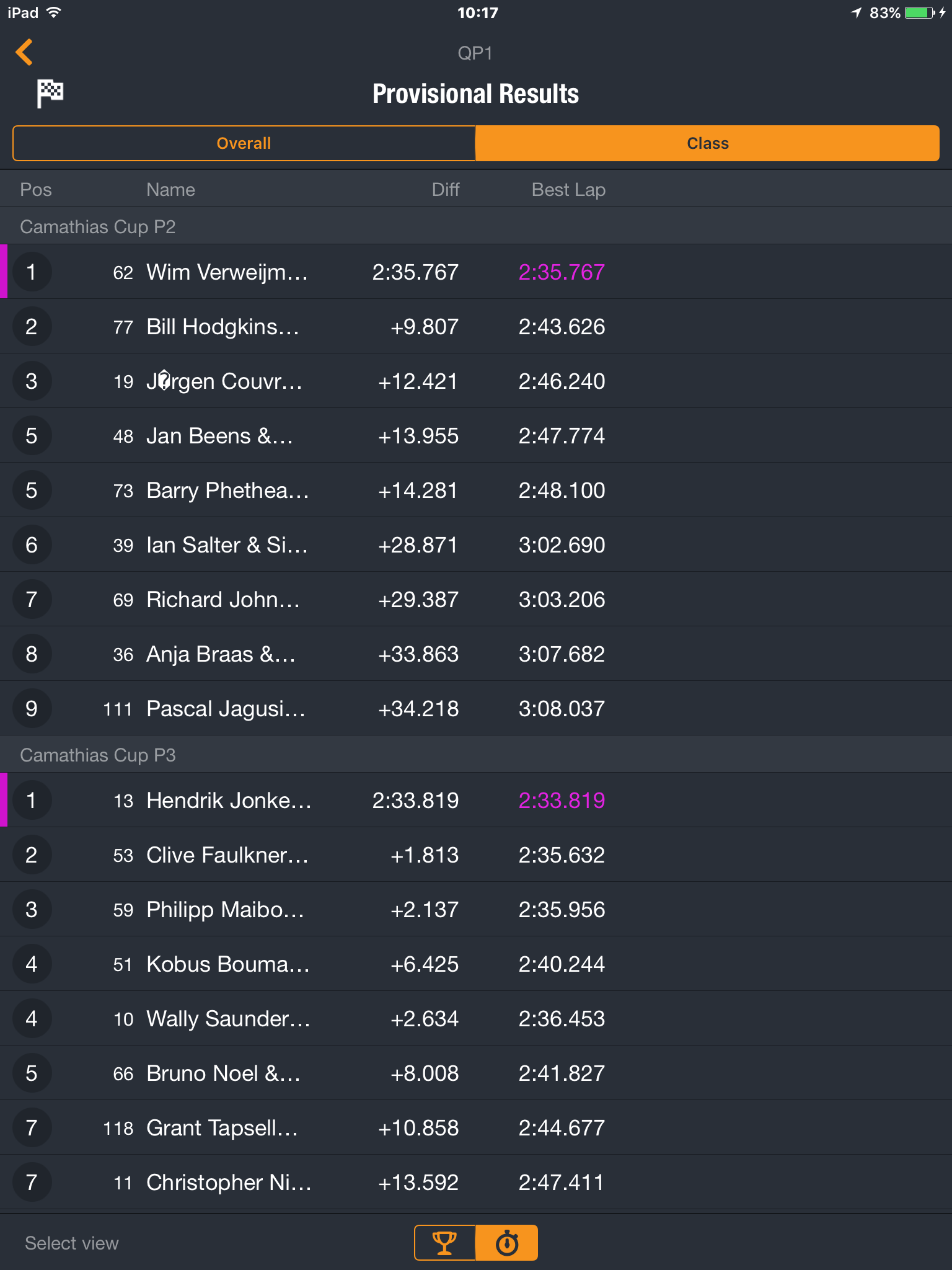The height and width of the screenshot is (1270, 952).
Task: Tap the location arrow status icon
Action: tap(856, 13)
